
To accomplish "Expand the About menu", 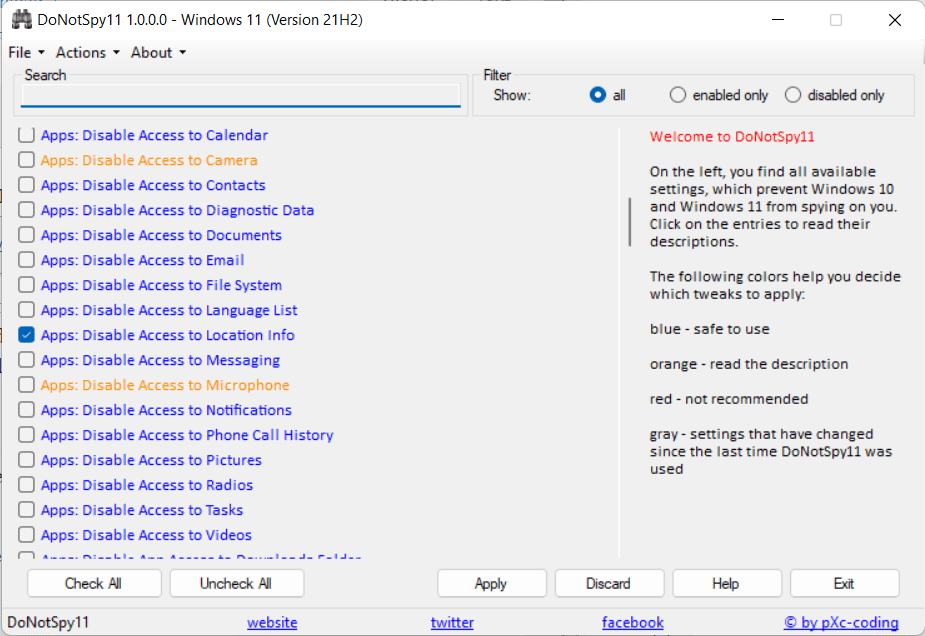I will point(158,52).
